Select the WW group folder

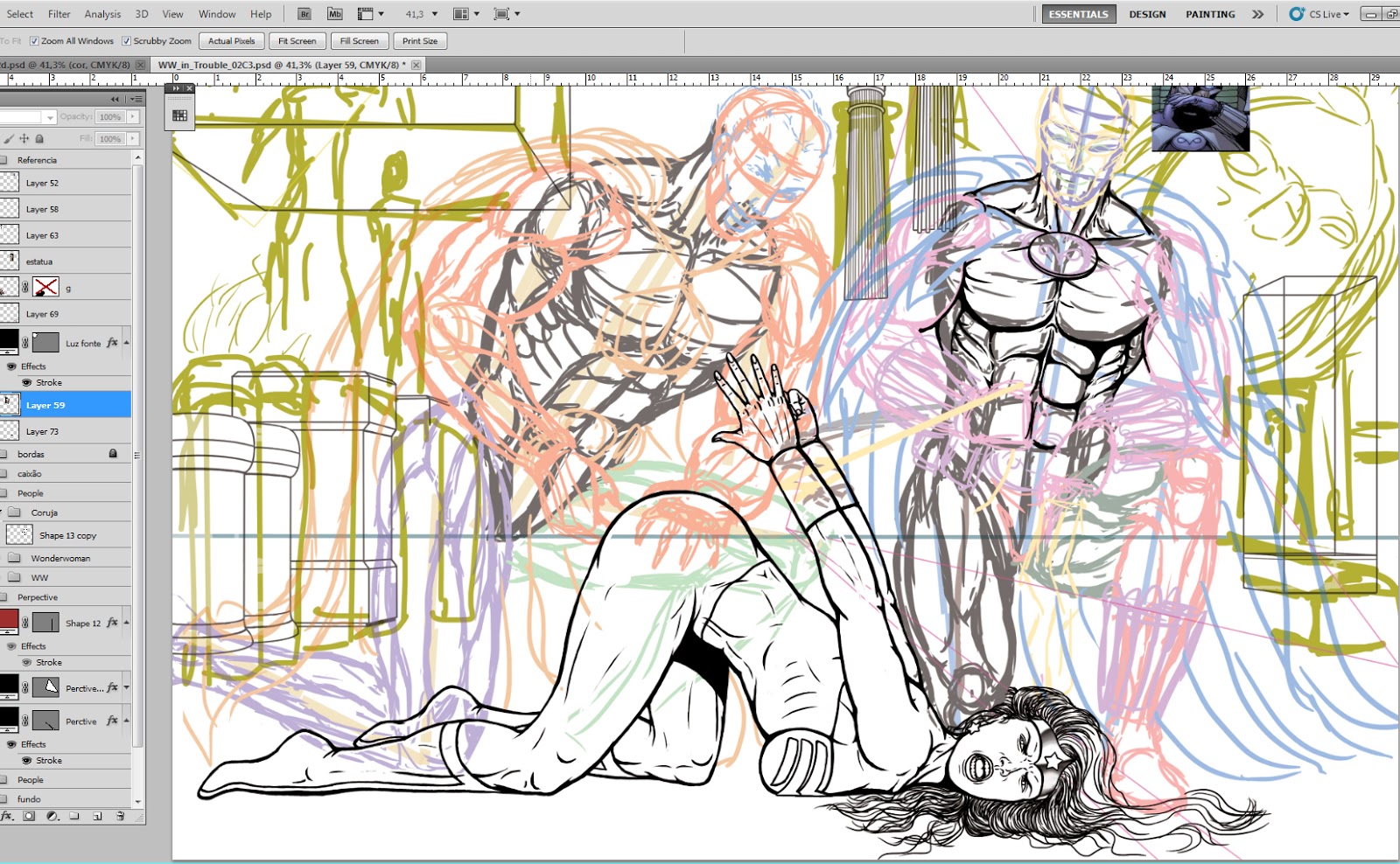click(66, 577)
